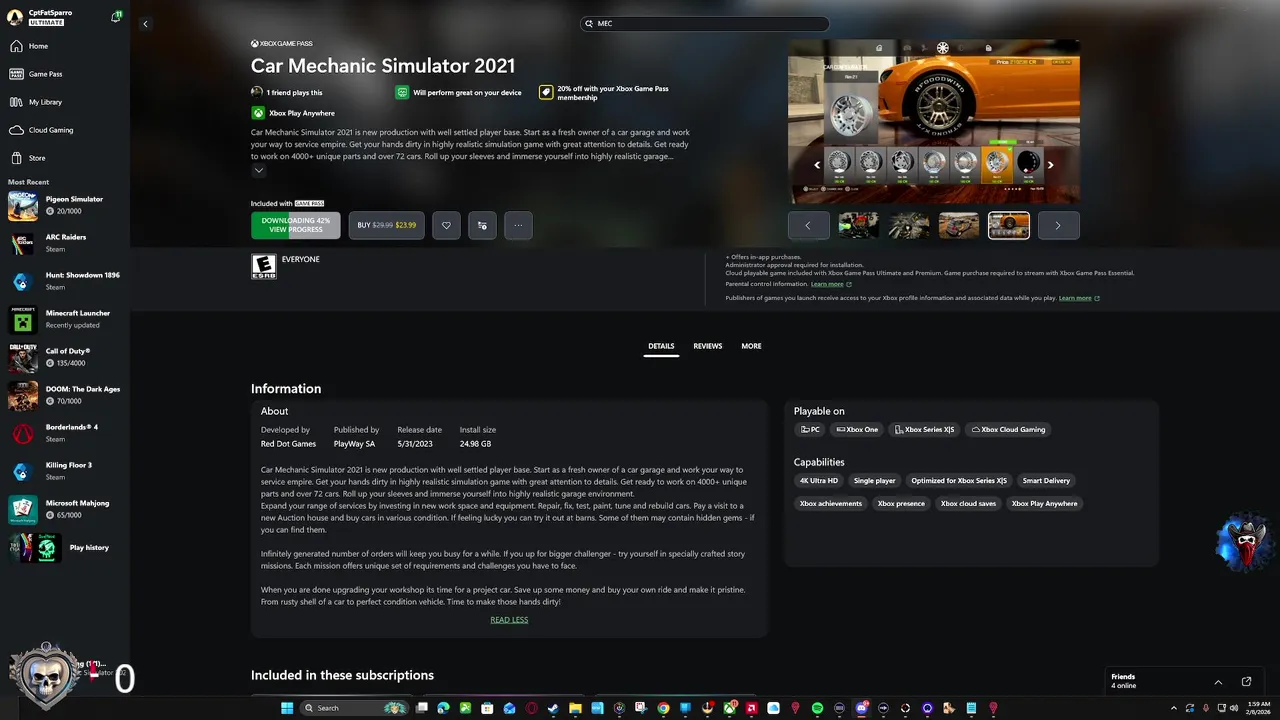
Task: Expand the Friends panel chevron
Action: (1218, 682)
